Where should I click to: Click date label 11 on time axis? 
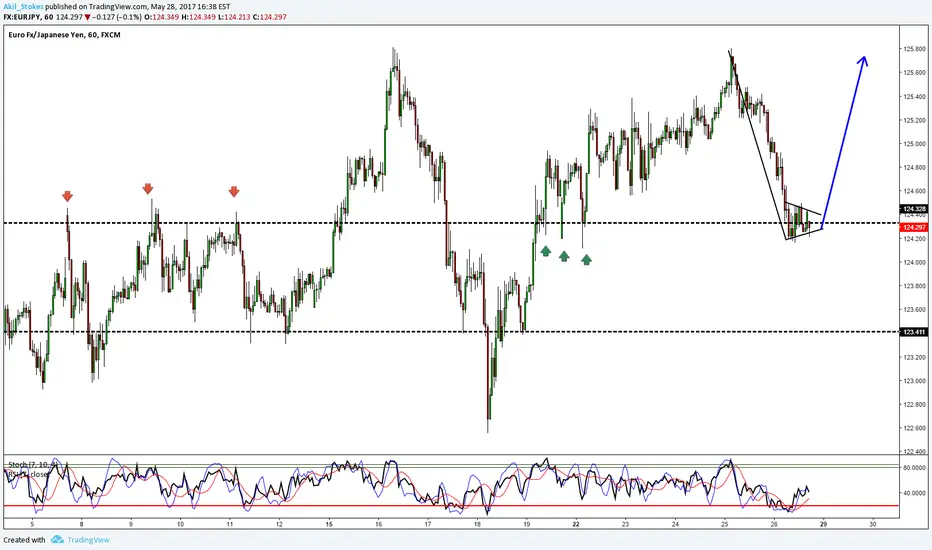click(x=229, y=524)
